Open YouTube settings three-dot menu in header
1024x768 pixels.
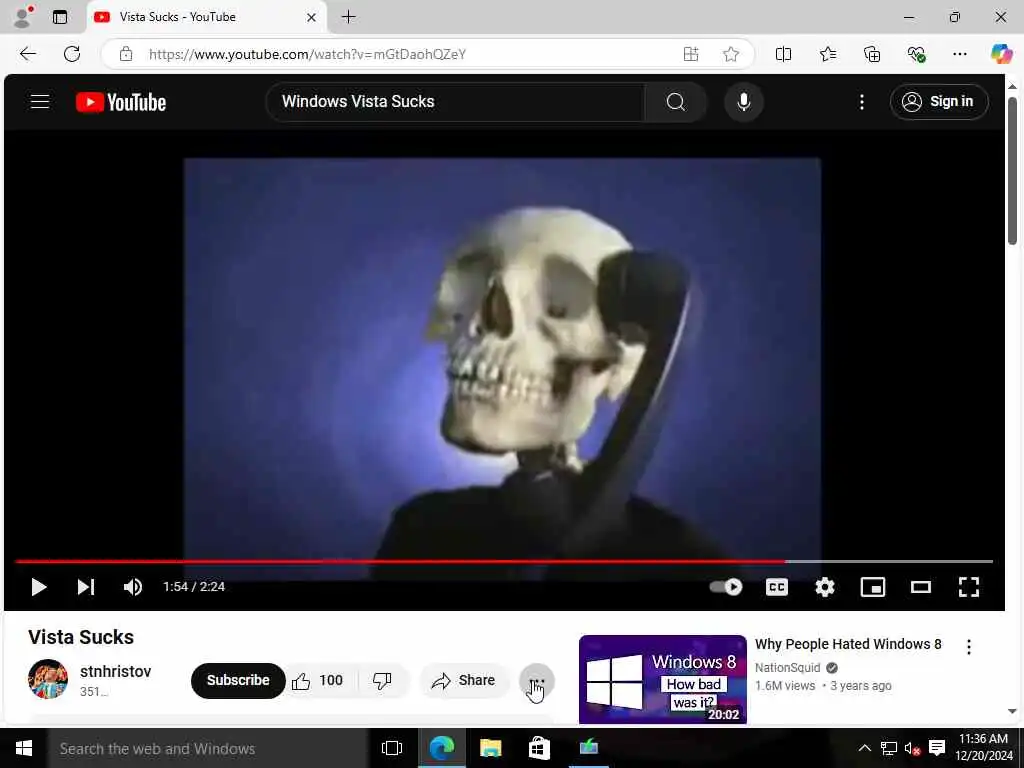[861, 102]
